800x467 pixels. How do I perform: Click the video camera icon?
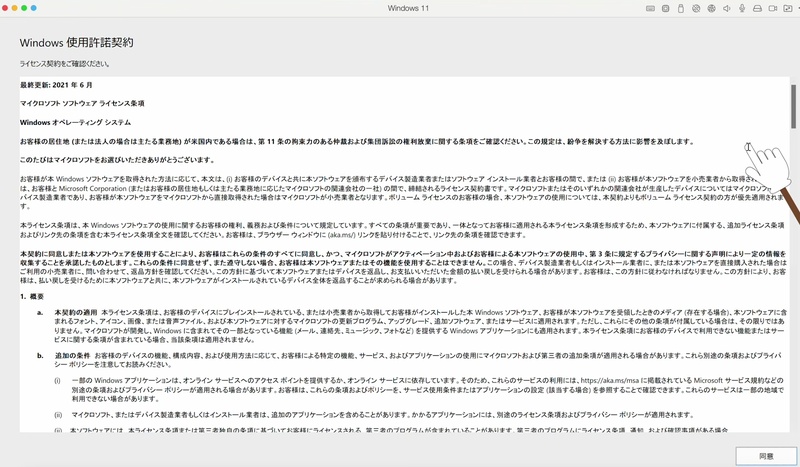pyautogui.click(x=772, y=8)
